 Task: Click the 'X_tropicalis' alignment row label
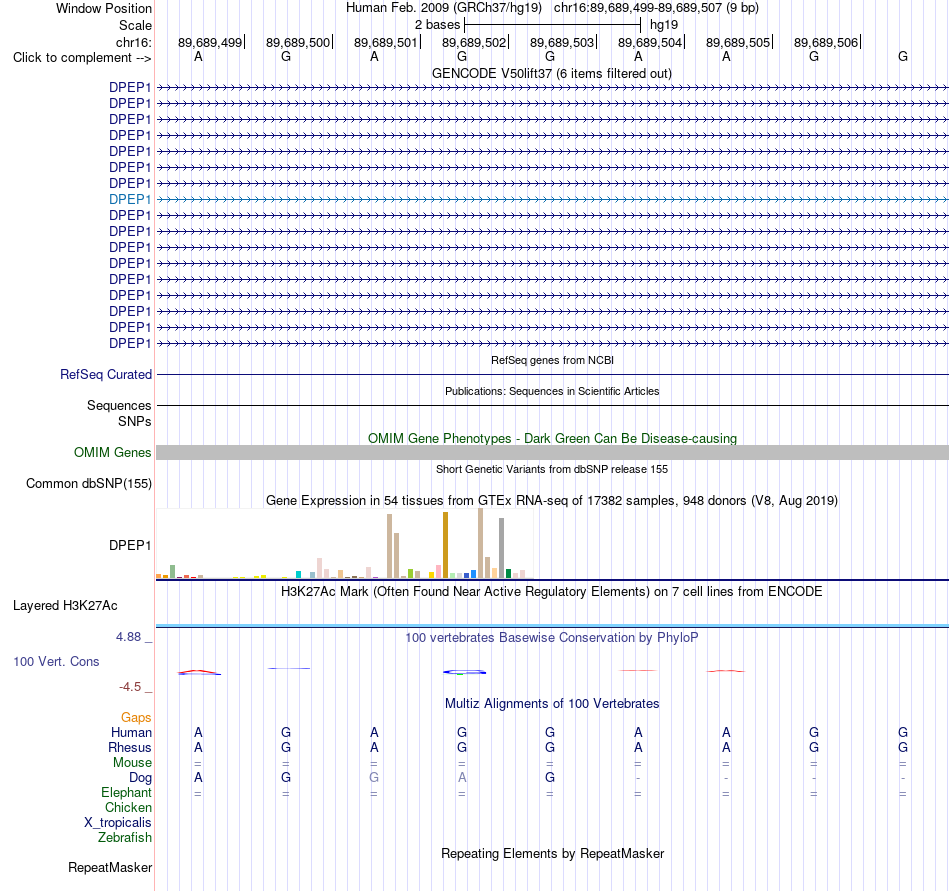[118, 823]
